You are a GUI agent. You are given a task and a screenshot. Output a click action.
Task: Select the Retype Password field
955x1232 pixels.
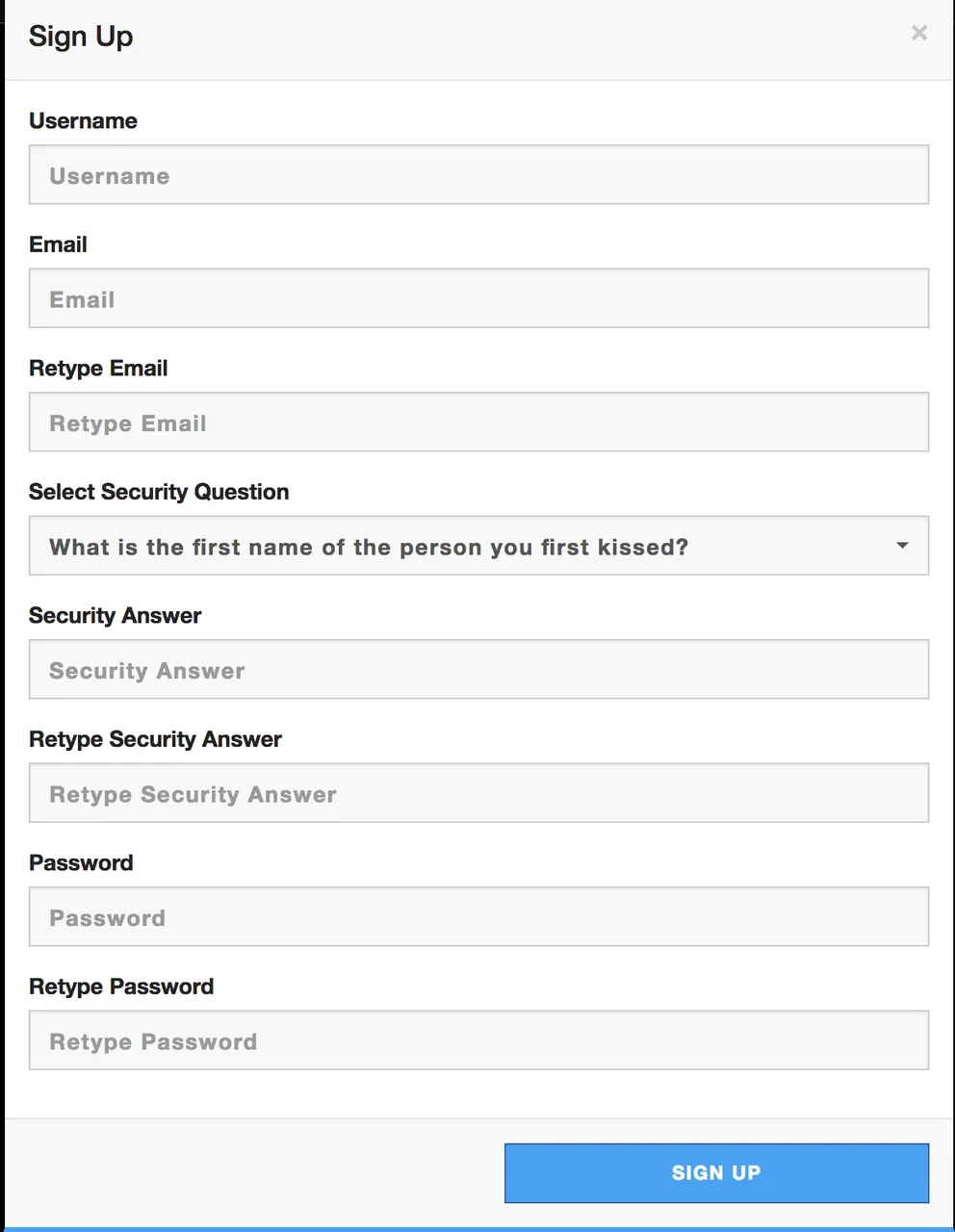pos(478,1040)
